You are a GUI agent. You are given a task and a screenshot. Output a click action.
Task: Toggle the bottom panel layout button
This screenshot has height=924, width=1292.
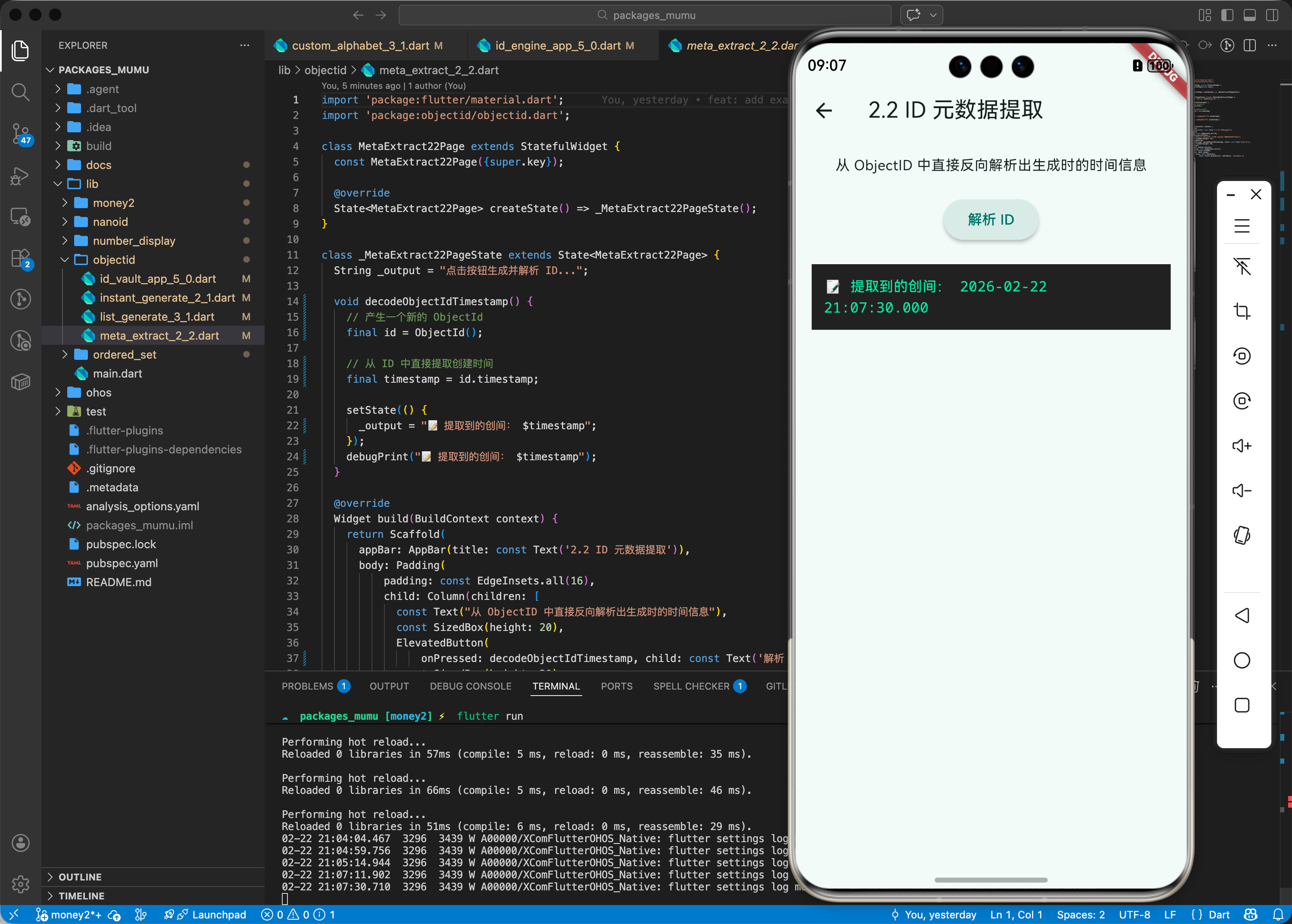point(1249,16)
